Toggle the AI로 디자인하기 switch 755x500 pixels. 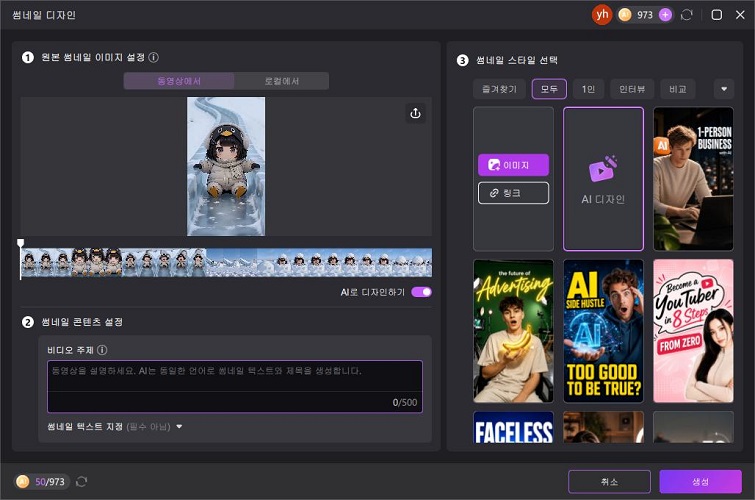421,292
